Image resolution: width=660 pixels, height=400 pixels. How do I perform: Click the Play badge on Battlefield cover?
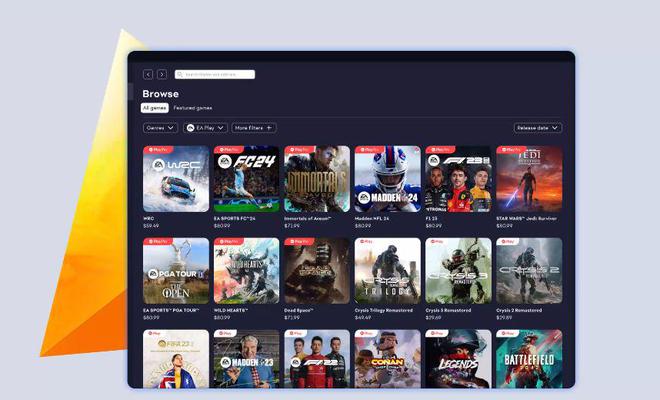click(x=507, y=333)
